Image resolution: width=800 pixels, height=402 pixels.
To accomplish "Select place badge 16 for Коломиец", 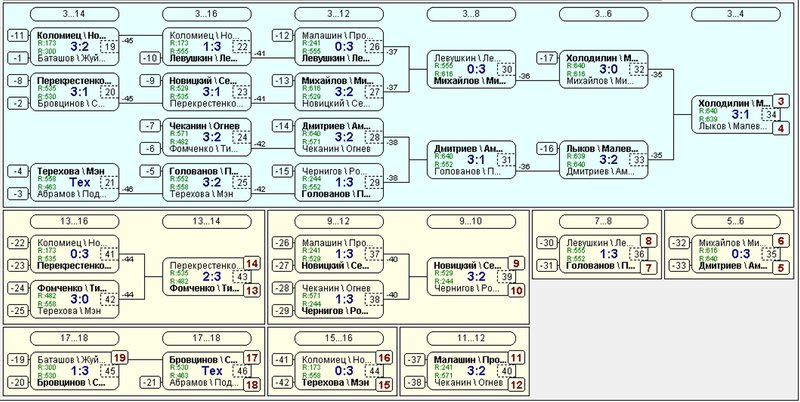I will pyautogui.click(x=384, y=358).
